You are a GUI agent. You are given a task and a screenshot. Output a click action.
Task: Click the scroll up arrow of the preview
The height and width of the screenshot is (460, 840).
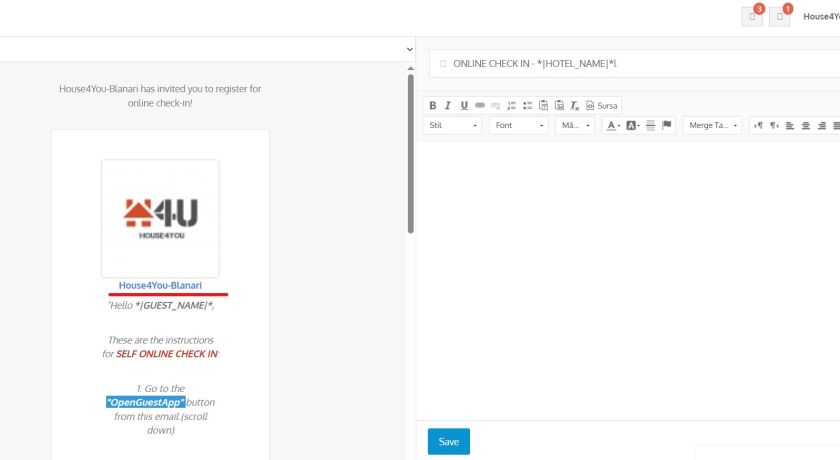410,69
